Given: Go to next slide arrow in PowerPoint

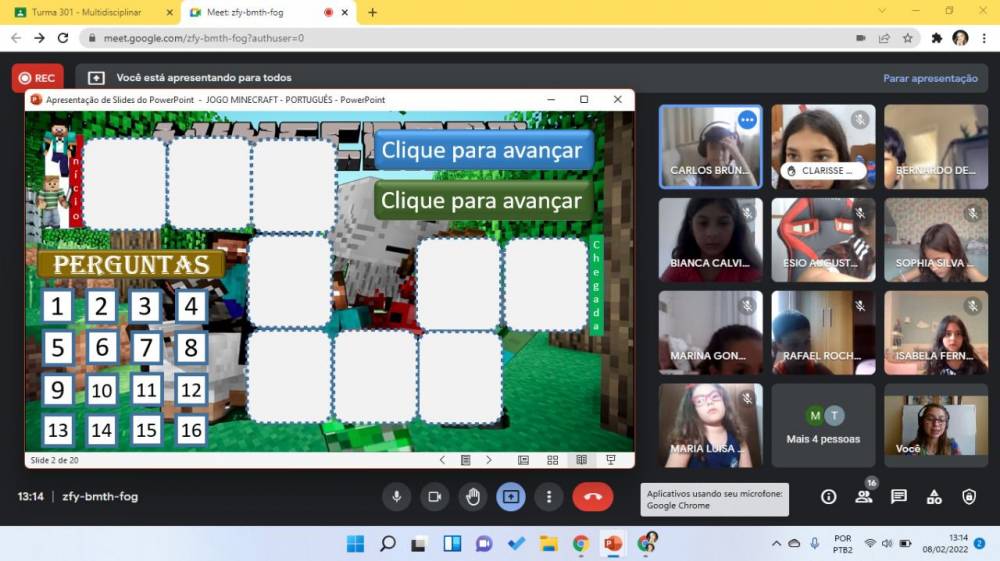Looking at the screenshot, I should [x=489, y=460].
